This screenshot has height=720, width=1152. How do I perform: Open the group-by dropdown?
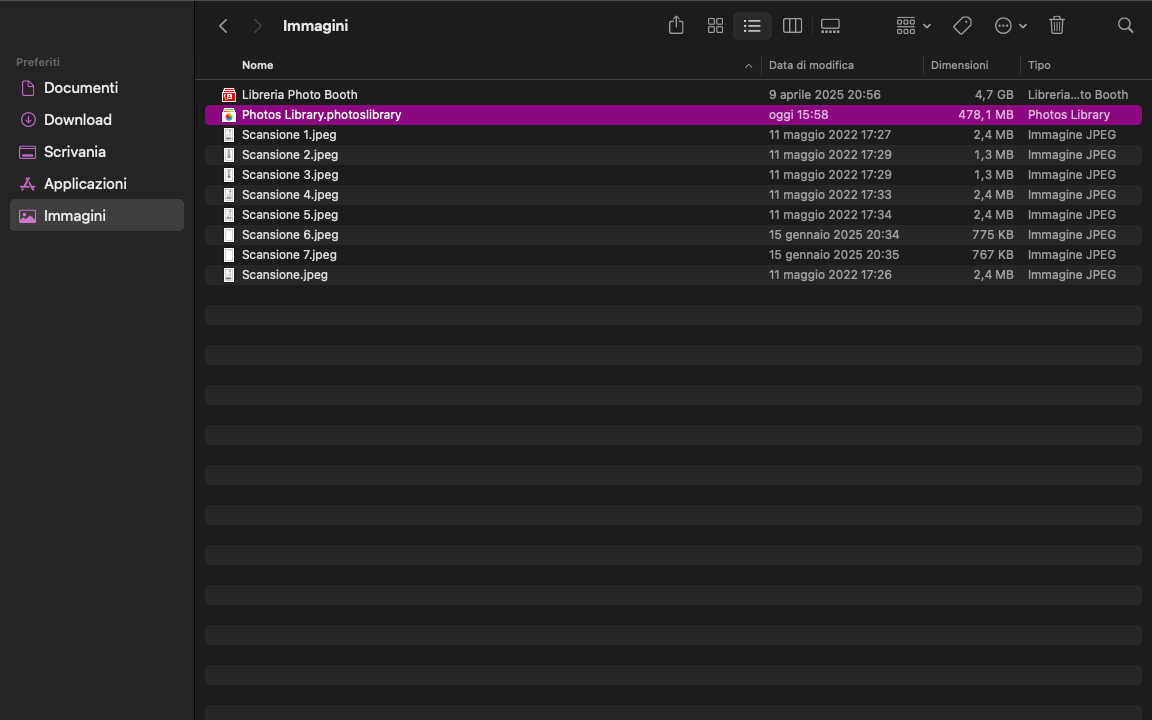pos(913,26)
